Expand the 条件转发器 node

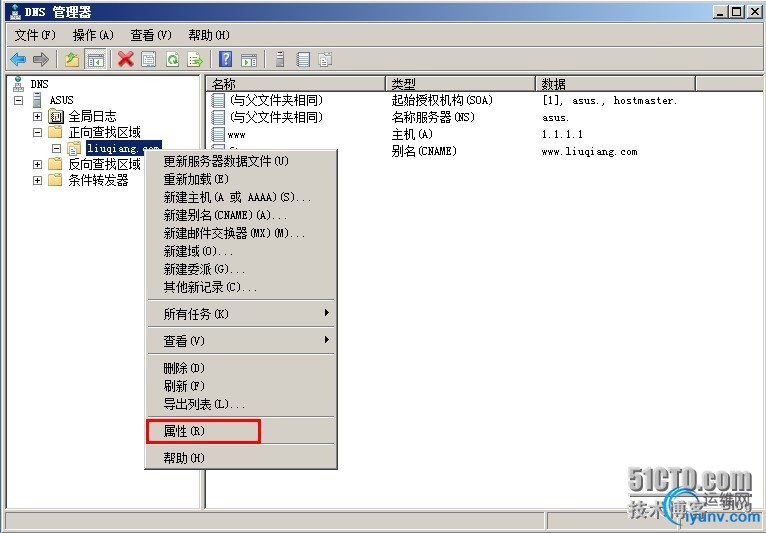(x=38, y=180)
